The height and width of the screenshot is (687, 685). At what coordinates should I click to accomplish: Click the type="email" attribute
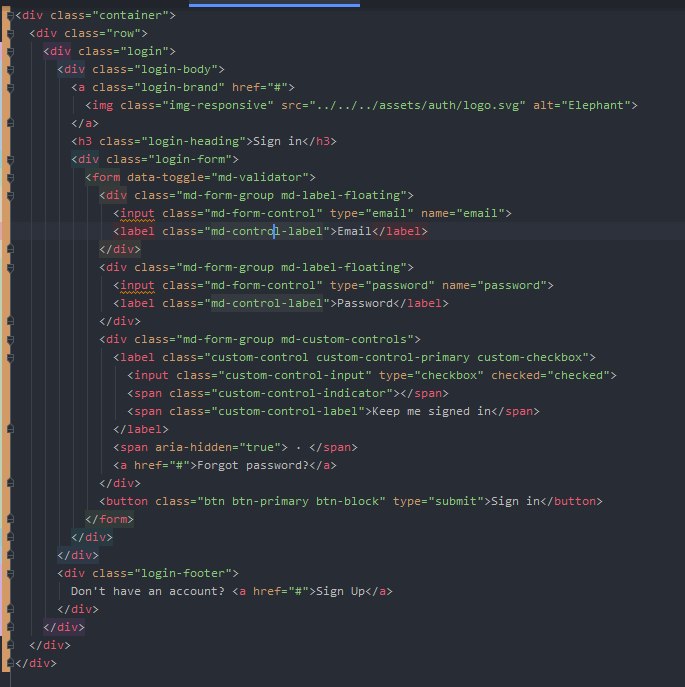pos(371,213)
